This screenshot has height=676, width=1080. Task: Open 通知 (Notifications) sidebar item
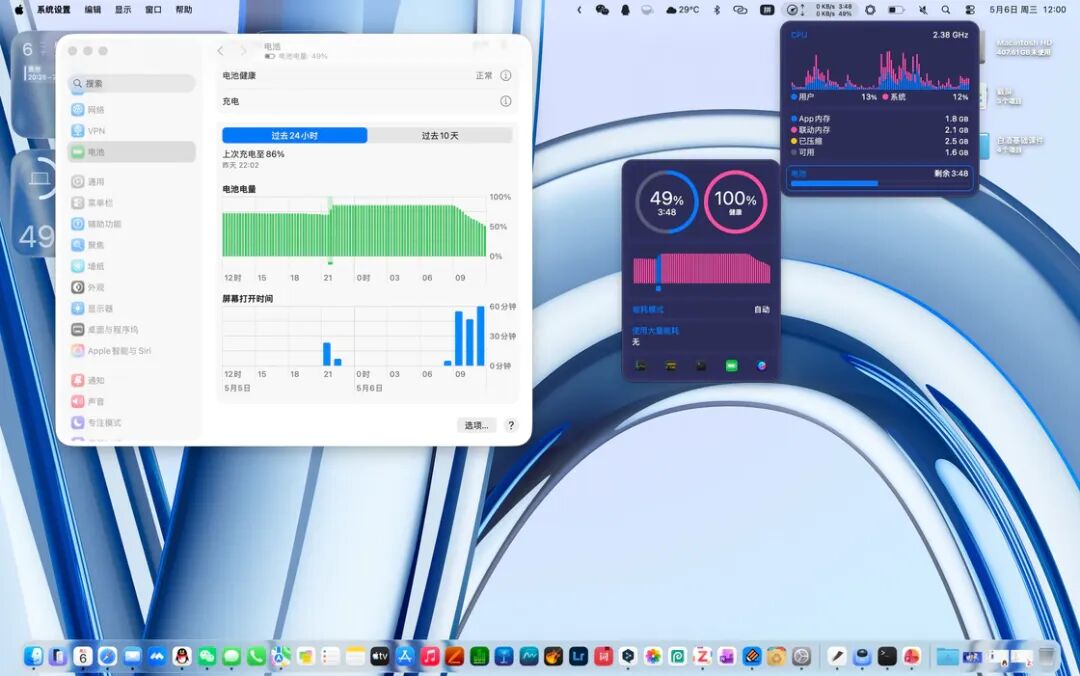click(131, 380)
